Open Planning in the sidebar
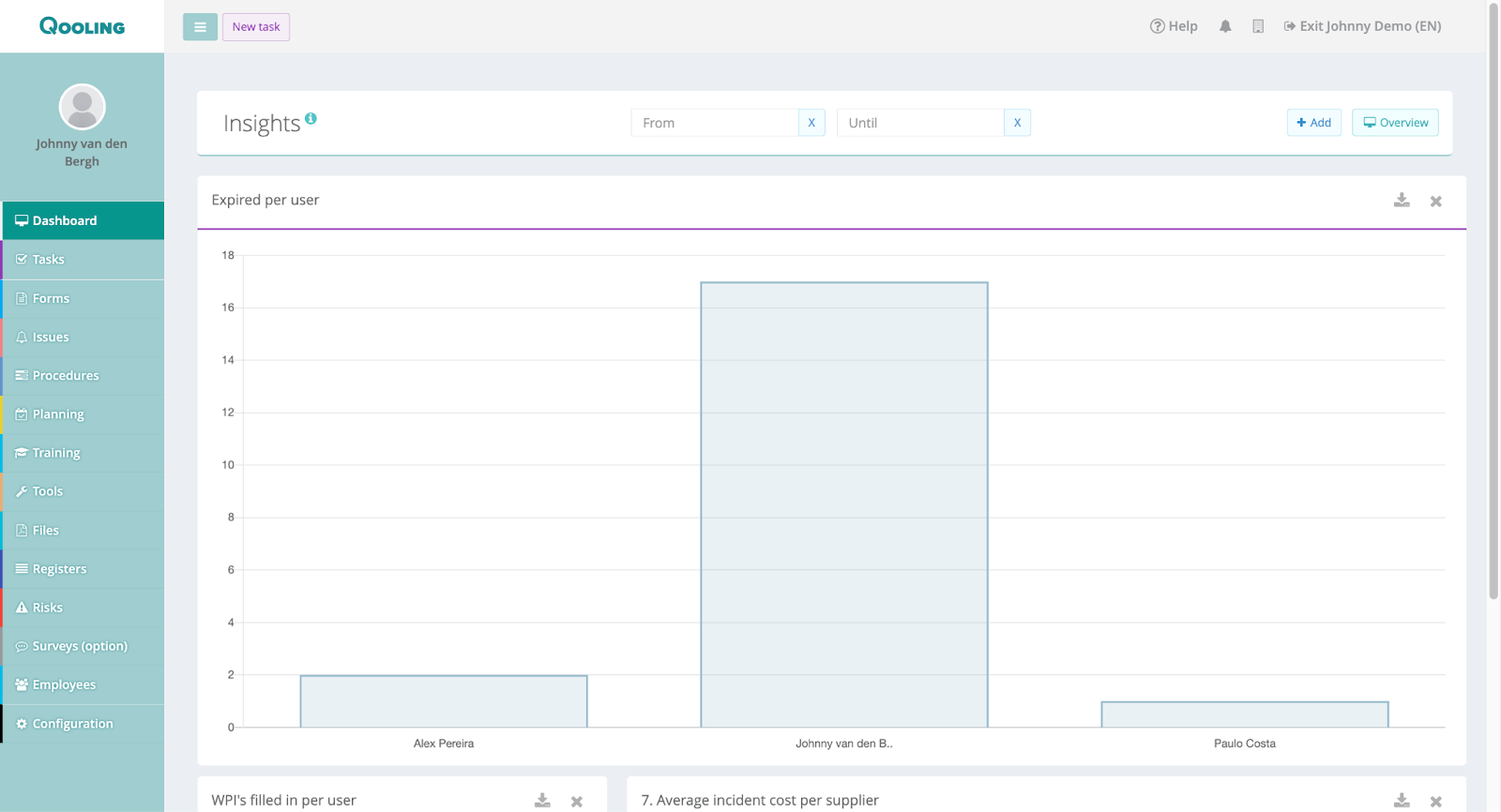The height and width of the screenshot is (812, 1501). 83,414
